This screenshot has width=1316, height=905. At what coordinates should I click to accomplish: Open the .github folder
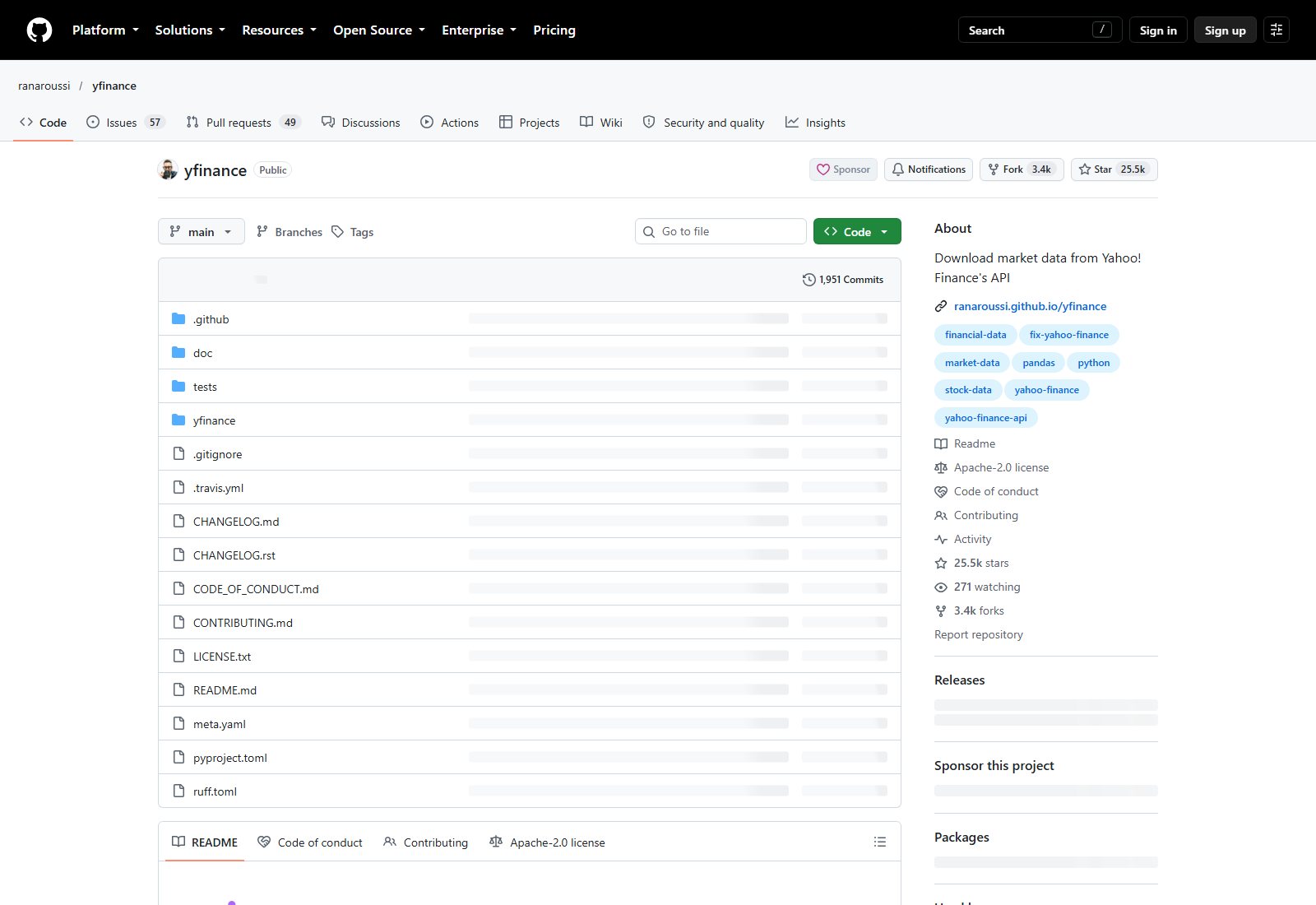tap(211, 319)
